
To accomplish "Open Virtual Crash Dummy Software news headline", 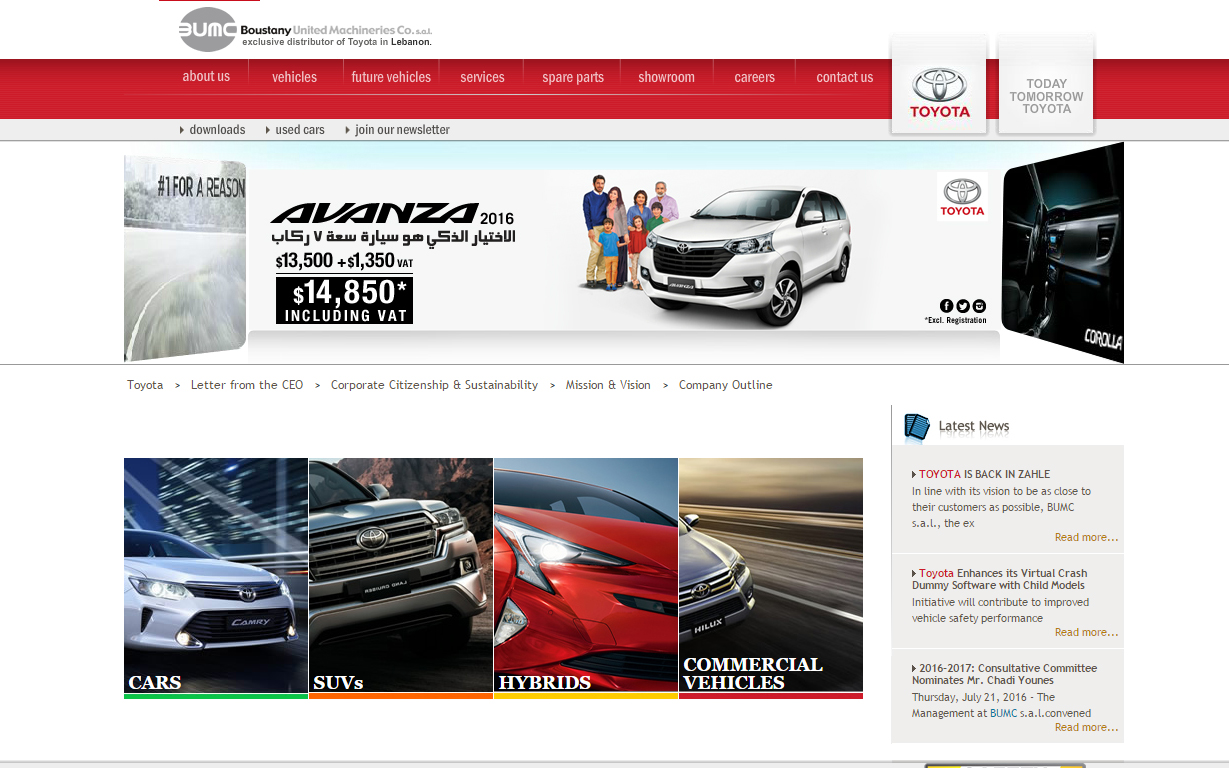I will [999, 579].
